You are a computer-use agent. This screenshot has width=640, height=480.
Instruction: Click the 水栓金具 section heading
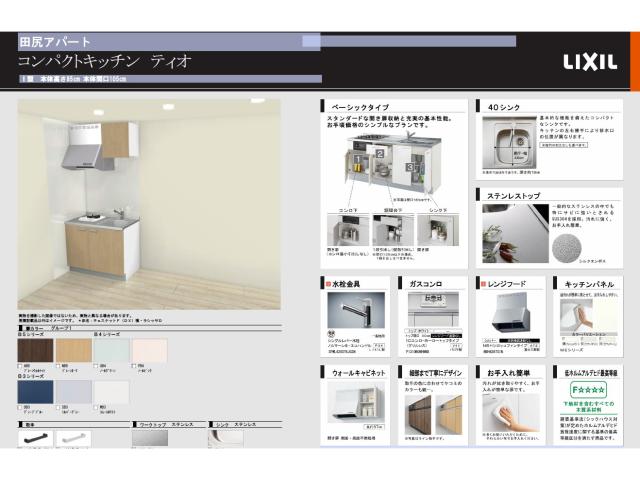[x=346, y=284]
